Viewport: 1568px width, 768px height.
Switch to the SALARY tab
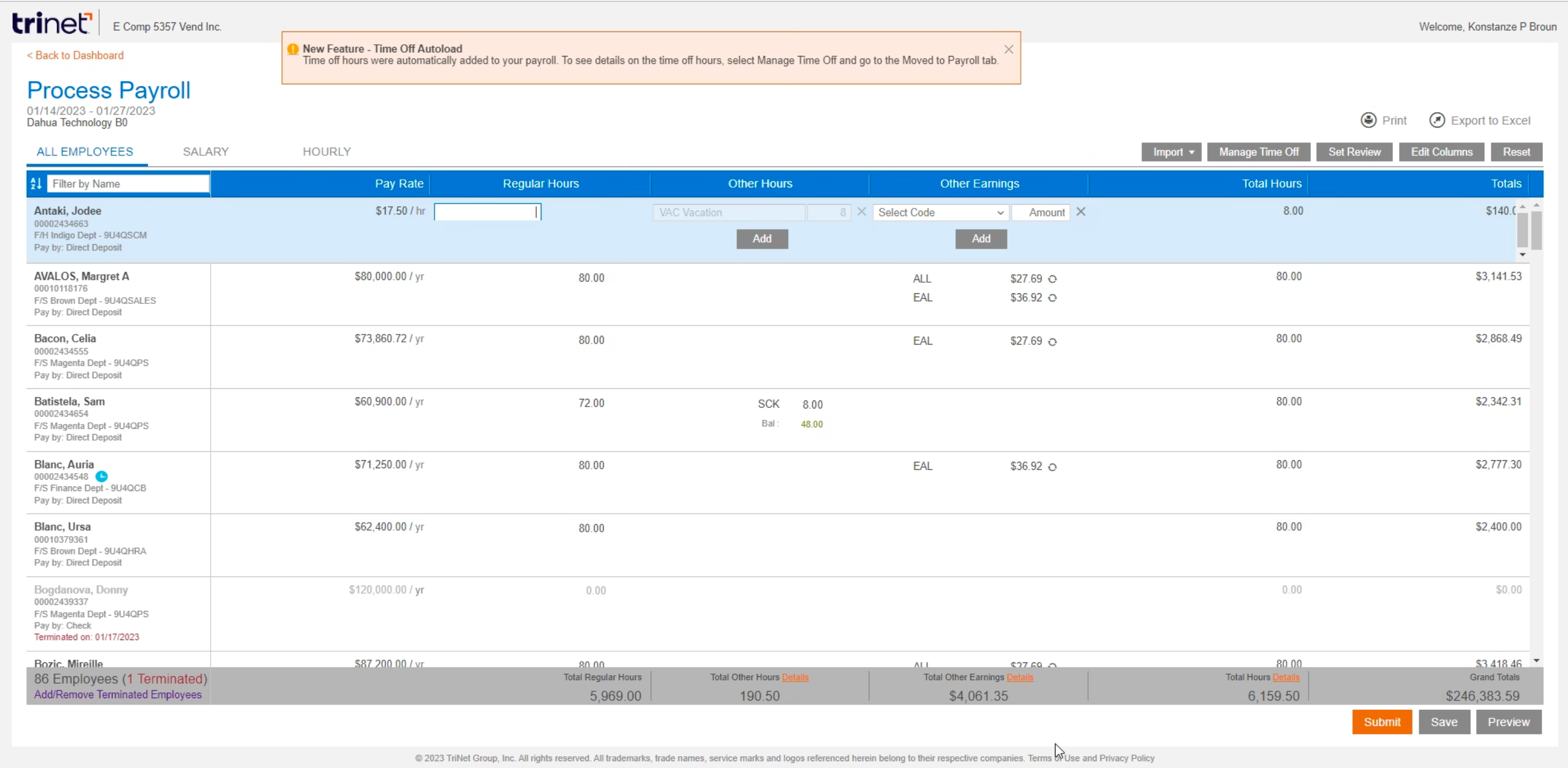pos(206,151)
